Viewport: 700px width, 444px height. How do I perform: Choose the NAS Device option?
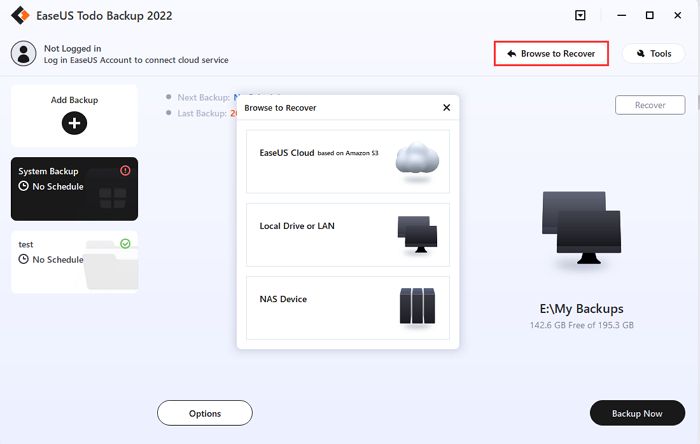point(348,307)
